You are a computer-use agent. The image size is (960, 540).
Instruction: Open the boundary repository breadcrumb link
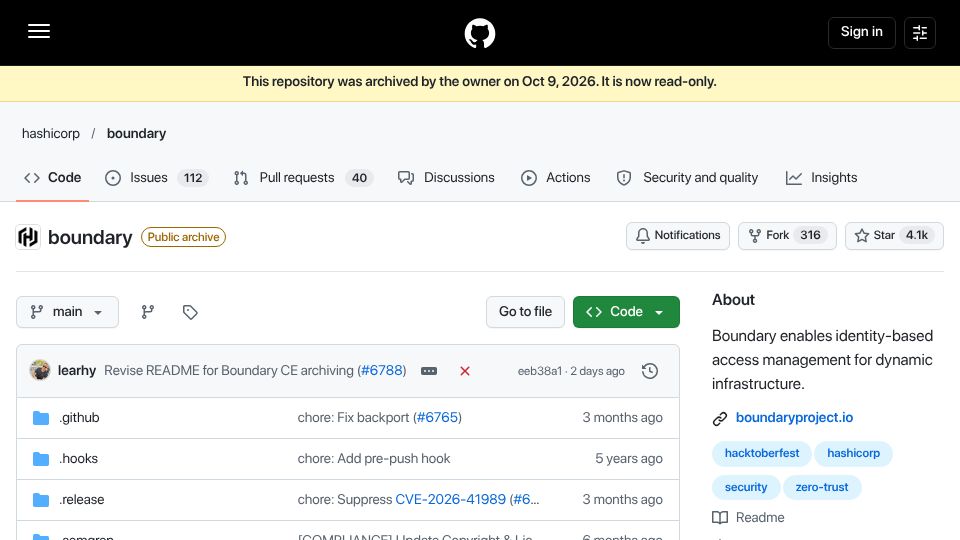(136, 133)
